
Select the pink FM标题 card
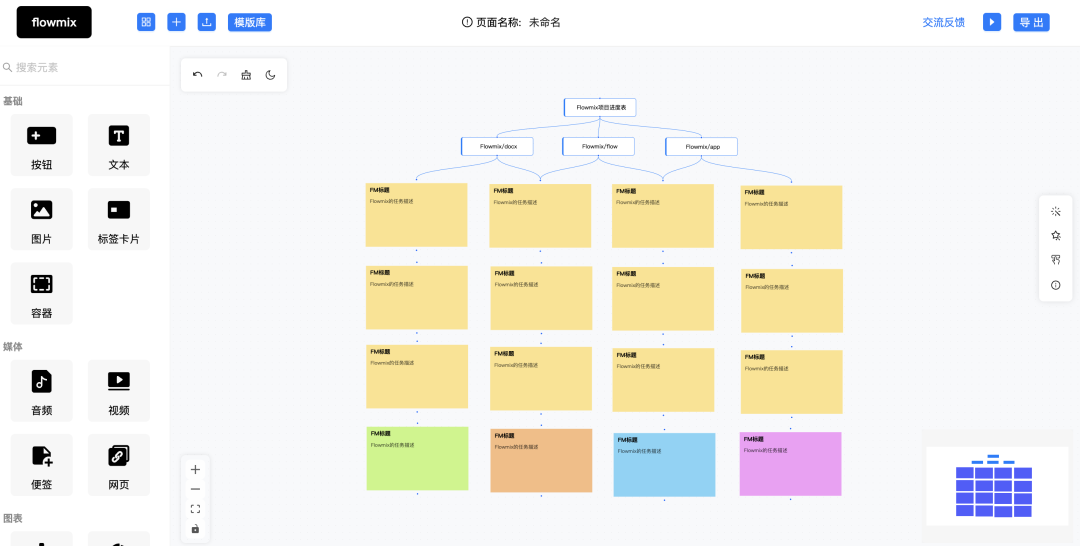pos(791,464)
